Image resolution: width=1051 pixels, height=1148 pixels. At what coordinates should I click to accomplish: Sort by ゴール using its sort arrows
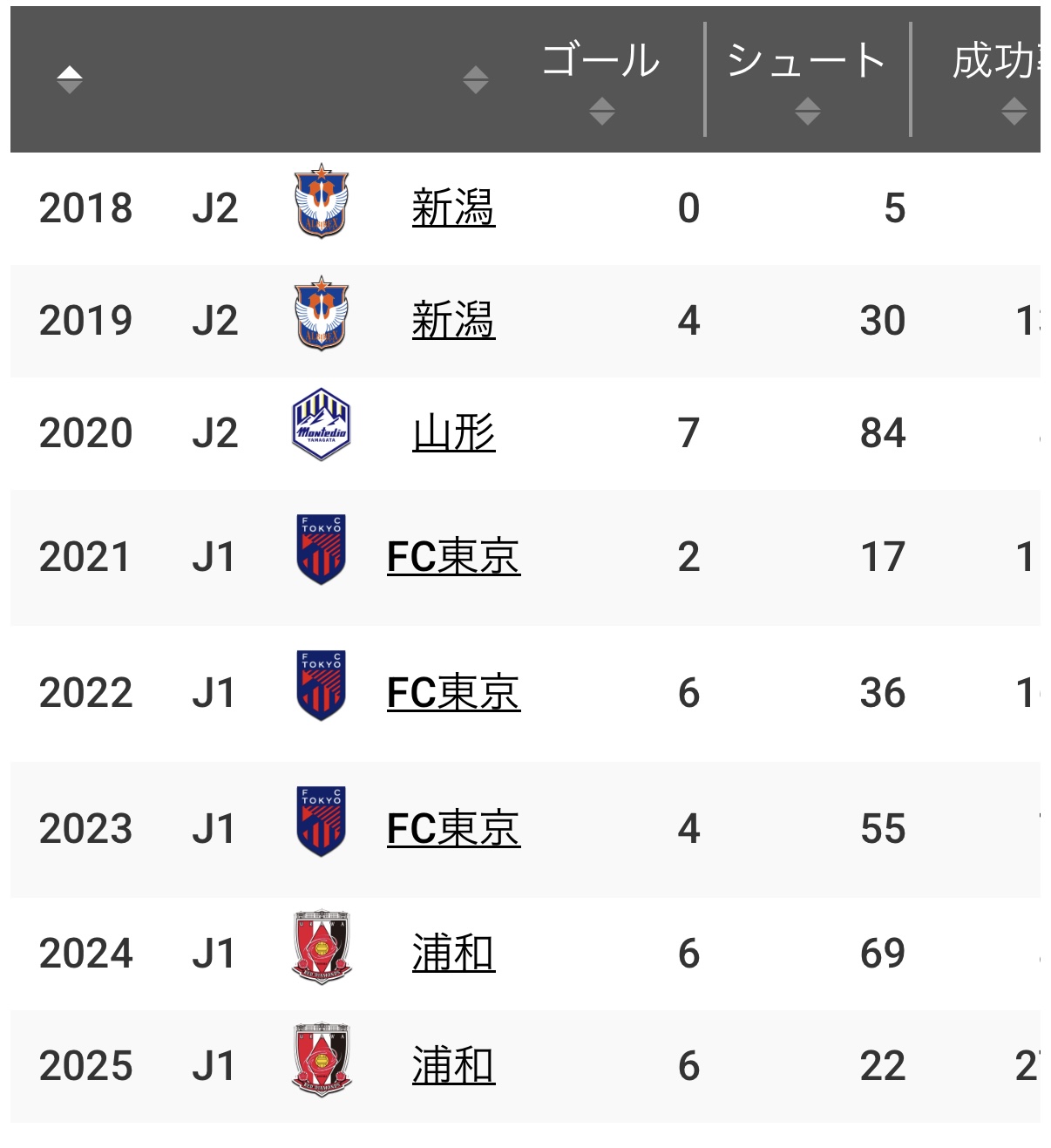point(602,111)
